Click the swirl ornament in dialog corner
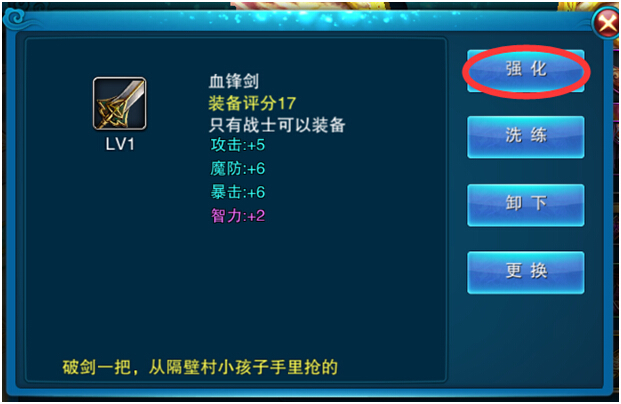The height and width of the screenshot is (404, 621). (x=16, y=18)
